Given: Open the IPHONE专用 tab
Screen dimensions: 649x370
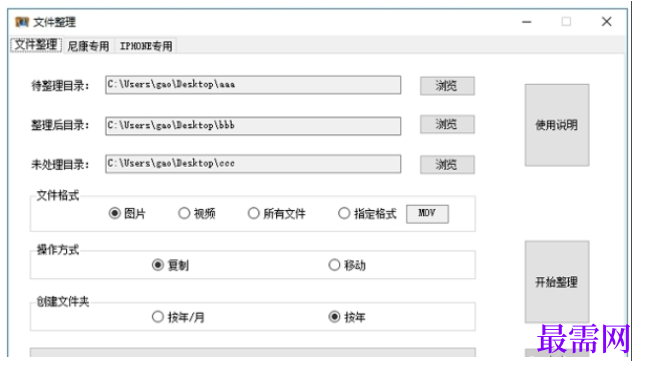Looking at the screenshot, I should pos(146,46).
